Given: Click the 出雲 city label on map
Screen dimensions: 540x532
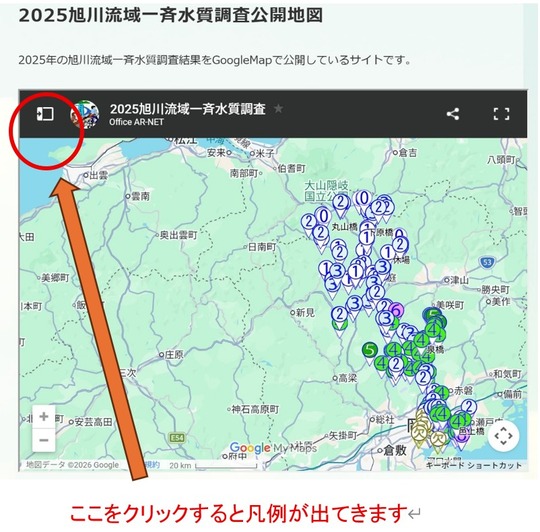Looking at the screenshot, I should tap(96, 175).
